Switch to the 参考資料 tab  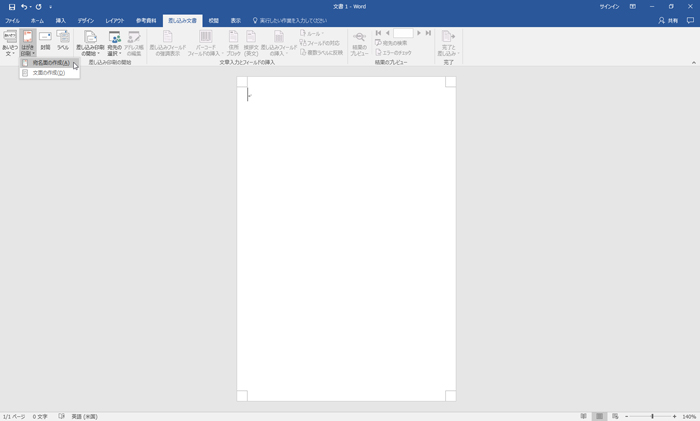tap(147, 20)
